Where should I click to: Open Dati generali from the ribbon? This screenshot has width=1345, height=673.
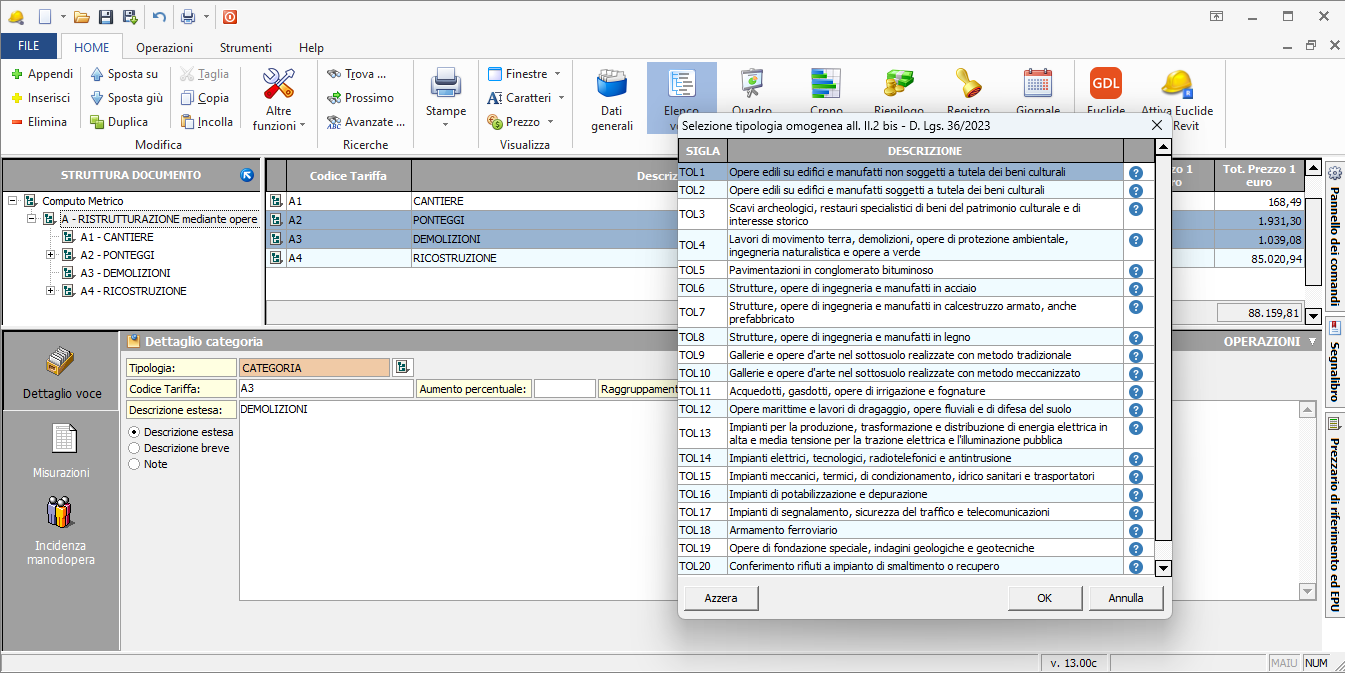point(611,86)
